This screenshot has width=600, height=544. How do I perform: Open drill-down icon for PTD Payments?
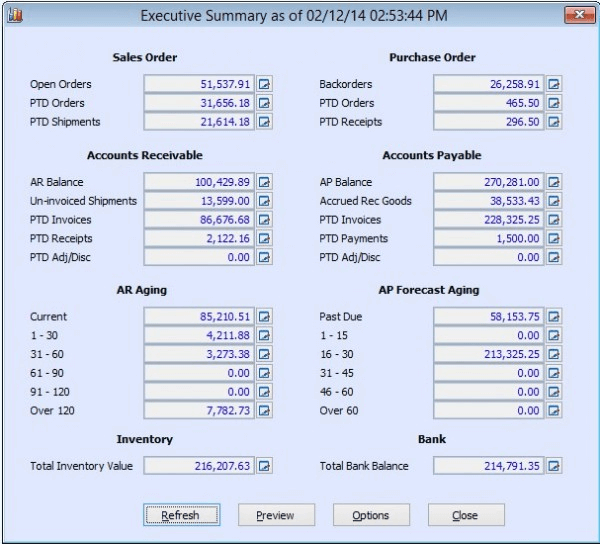point(554,238)
